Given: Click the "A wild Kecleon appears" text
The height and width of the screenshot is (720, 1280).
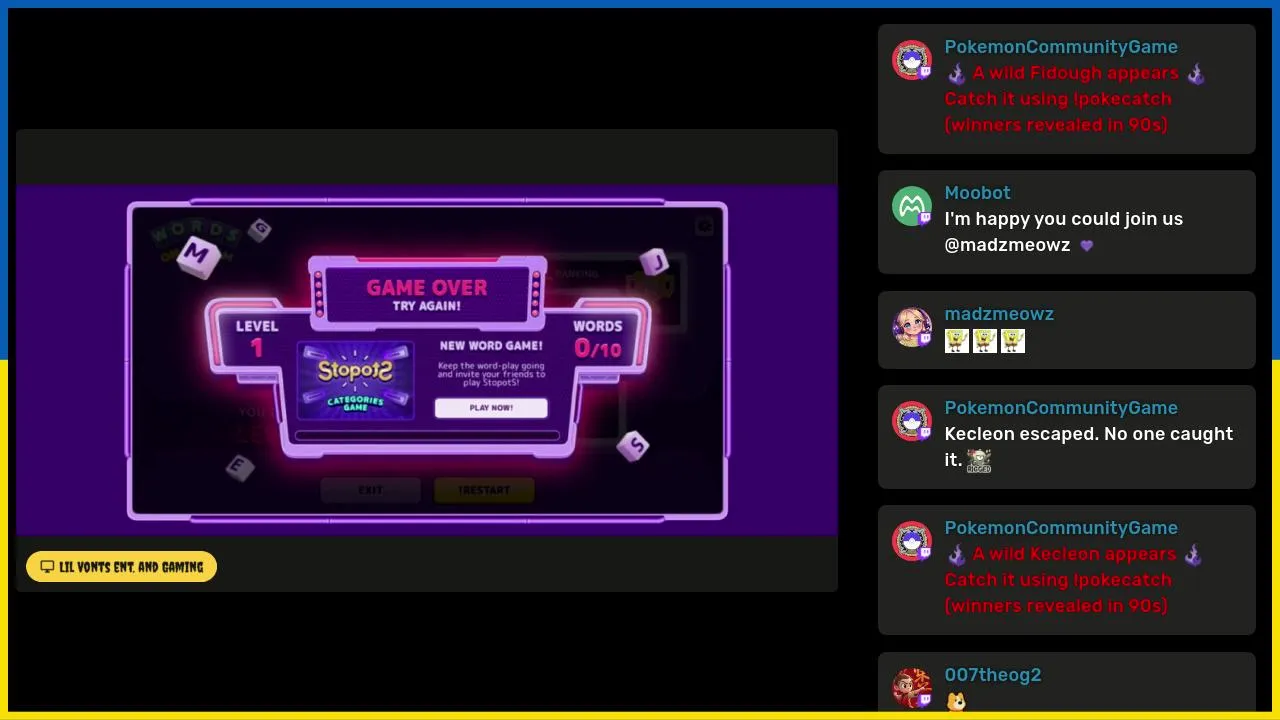Looking at the screenshot, I should pyautogui.click(x=1074, y=554).
